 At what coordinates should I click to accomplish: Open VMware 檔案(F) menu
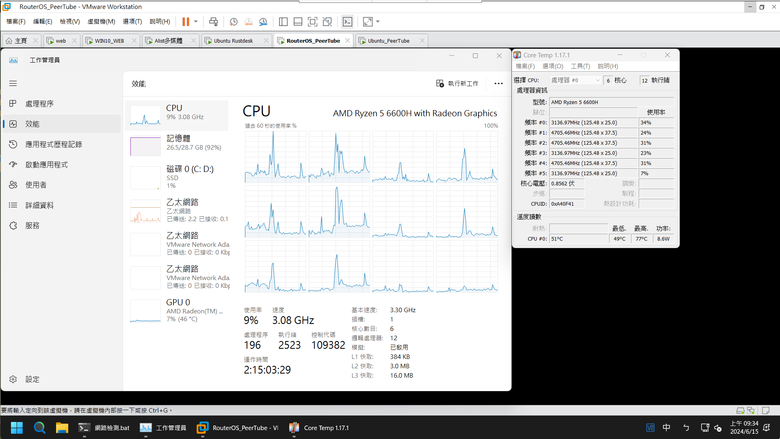15,21
